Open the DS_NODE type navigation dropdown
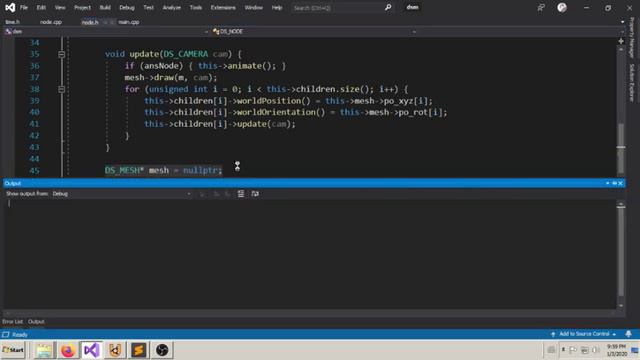Viewport: 640px width, 360px height. (314, 31)
